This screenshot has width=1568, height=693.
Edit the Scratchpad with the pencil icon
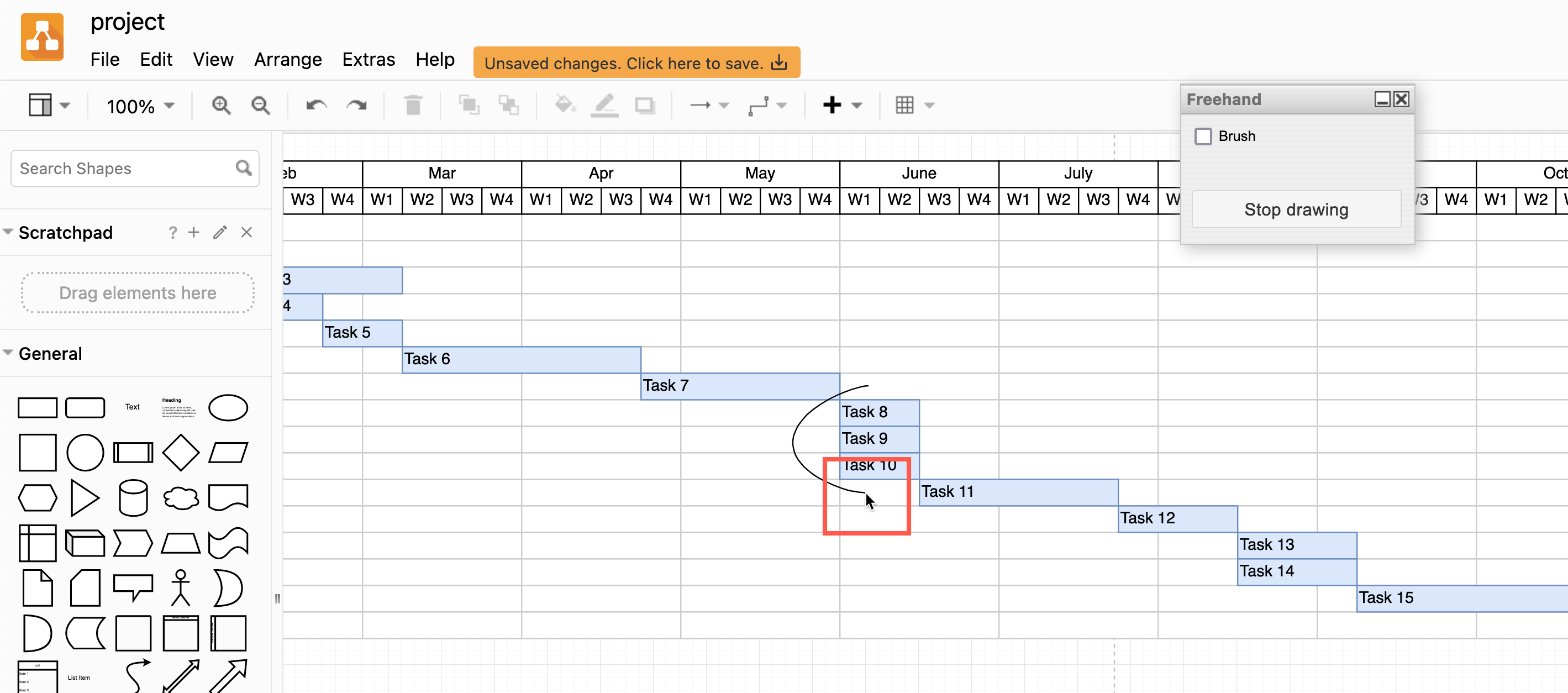pyautogui.click(x=220, y=233)
